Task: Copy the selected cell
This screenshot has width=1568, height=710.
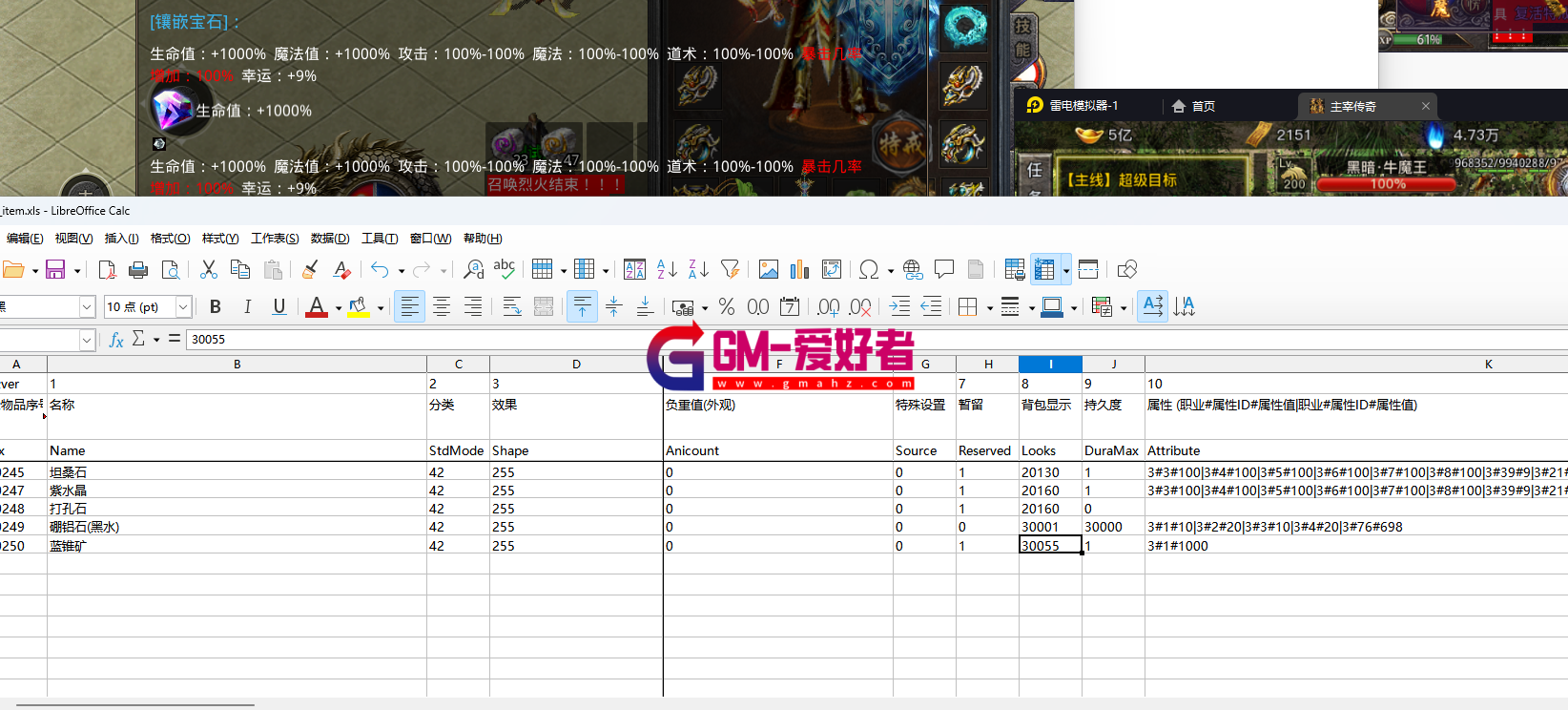Action: pos(240,270)
